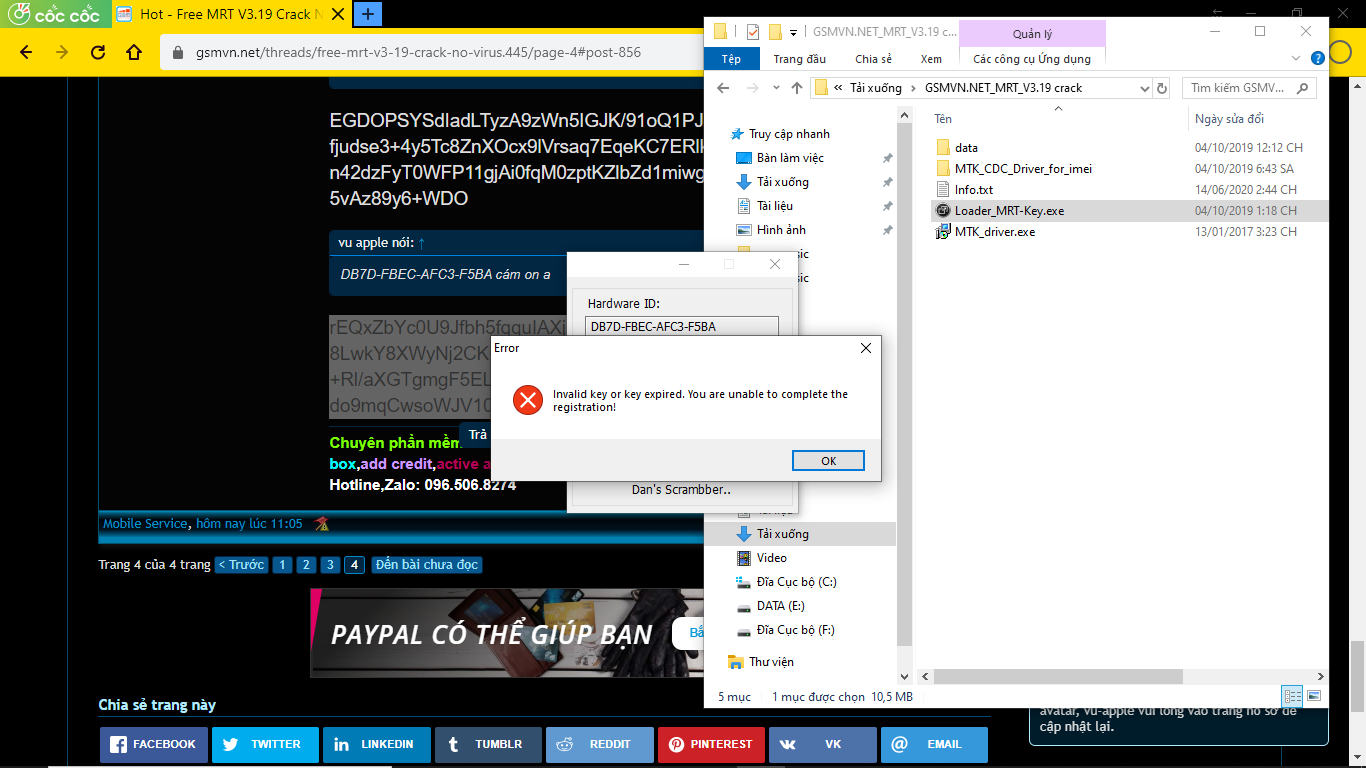Click the Tìm kiếm search box
The width and height of the screenshot is (1366, 768).
[x=1249, y=88]
